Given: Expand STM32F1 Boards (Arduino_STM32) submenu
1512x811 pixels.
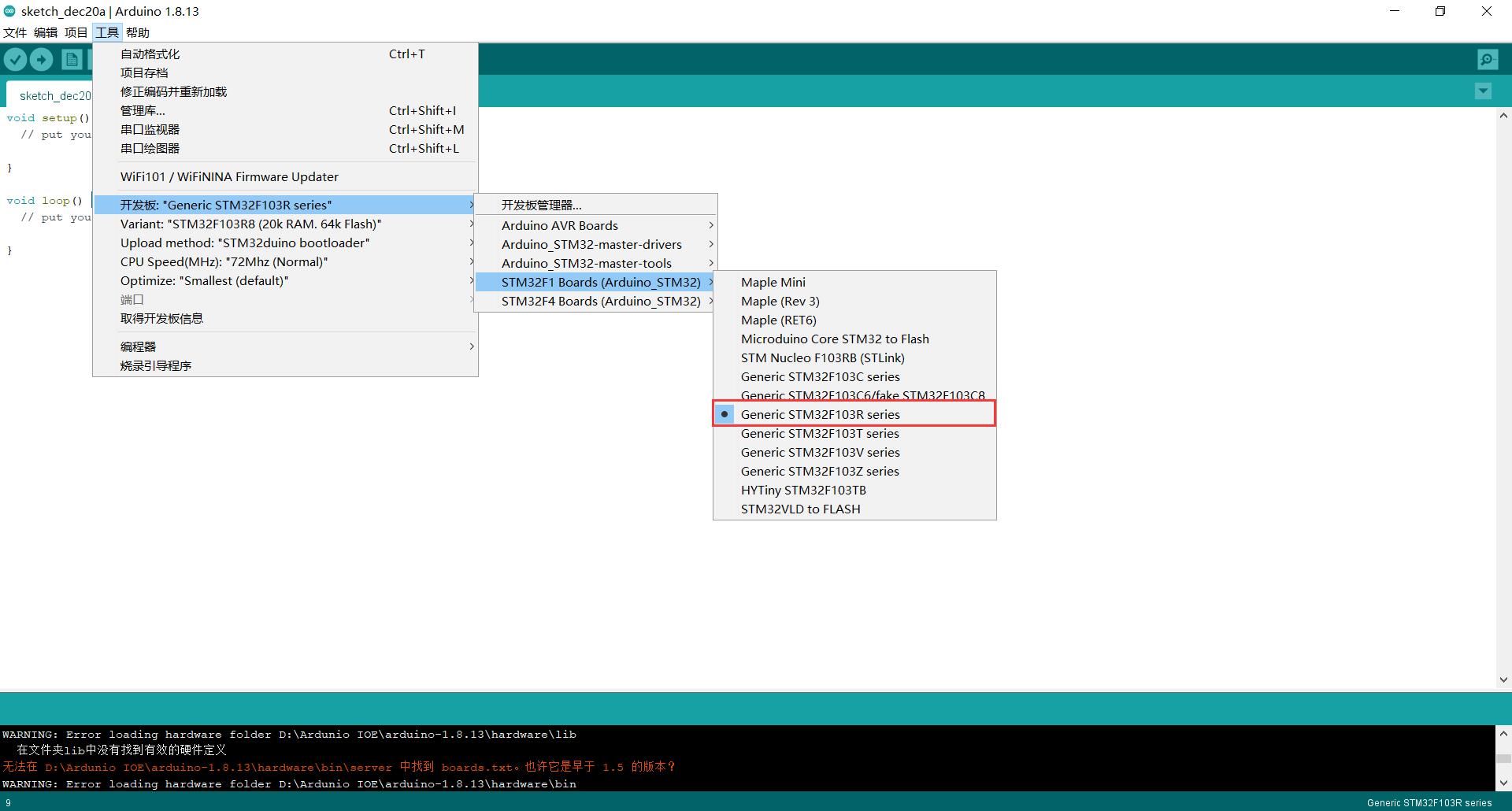Looking at the screenshot, I should 595,282.
